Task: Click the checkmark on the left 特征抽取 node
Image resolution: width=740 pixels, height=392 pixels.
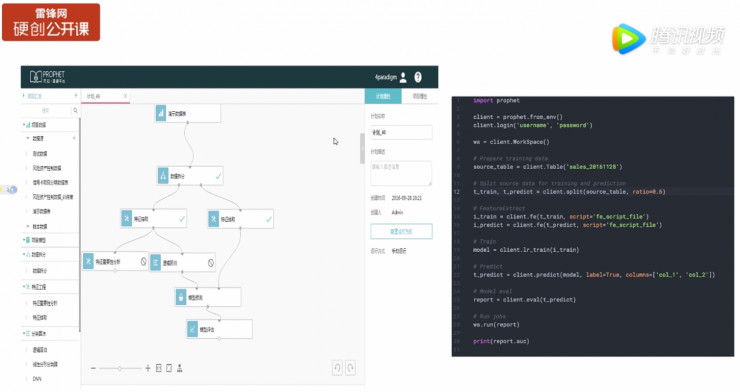Action: pos(182,219)
